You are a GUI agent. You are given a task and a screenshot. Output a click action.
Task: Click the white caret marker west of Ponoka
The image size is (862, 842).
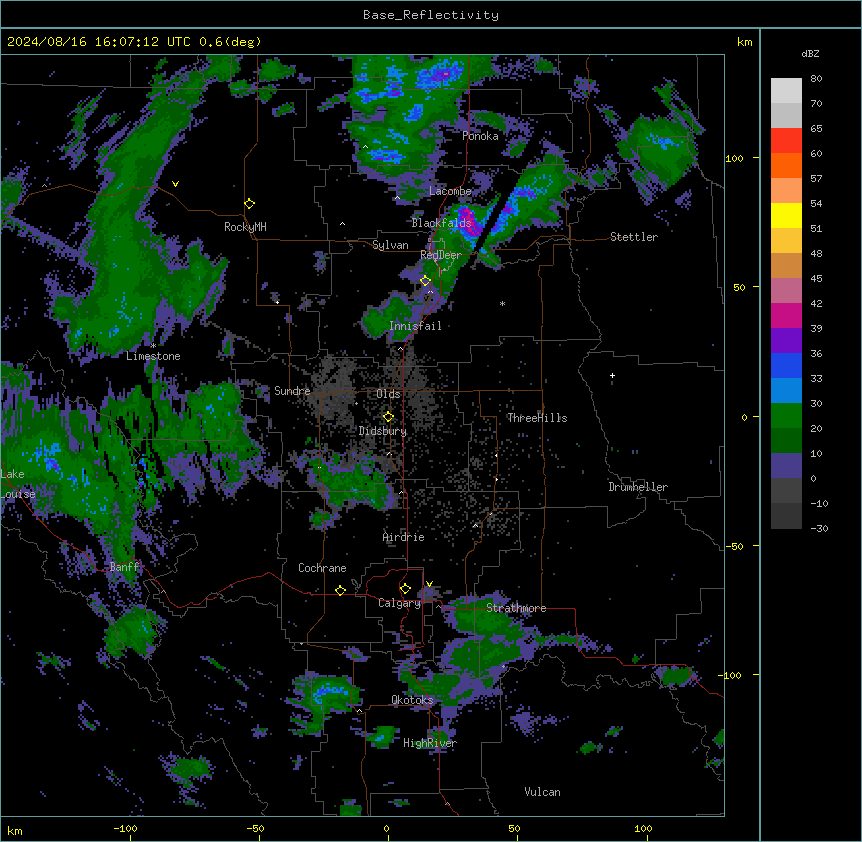[366, 147]
